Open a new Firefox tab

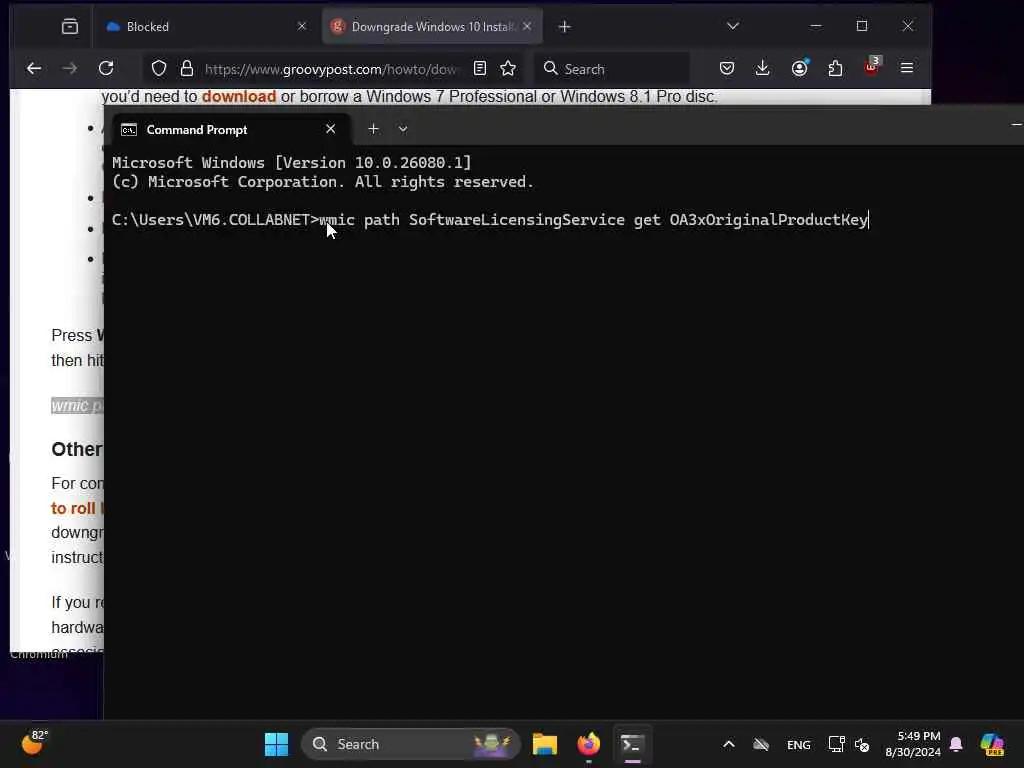tap(565, 27)
